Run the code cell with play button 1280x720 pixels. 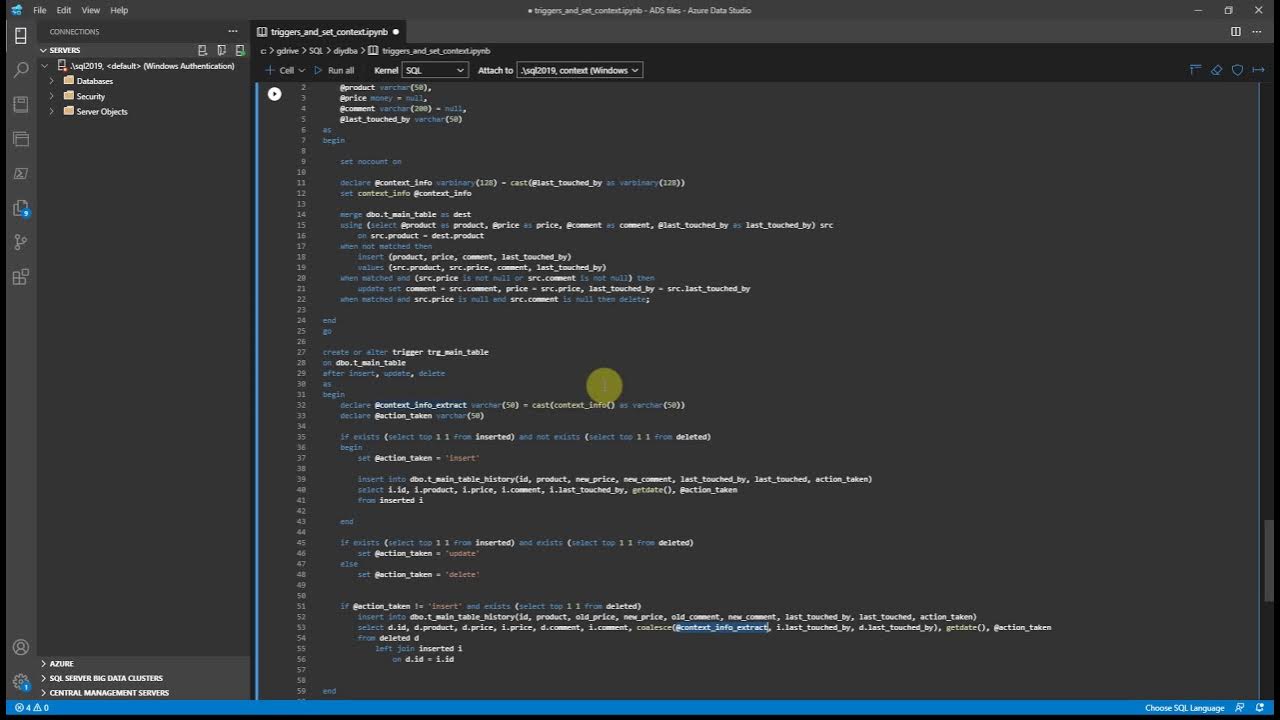pyautogui.click(x=274, y=93)
